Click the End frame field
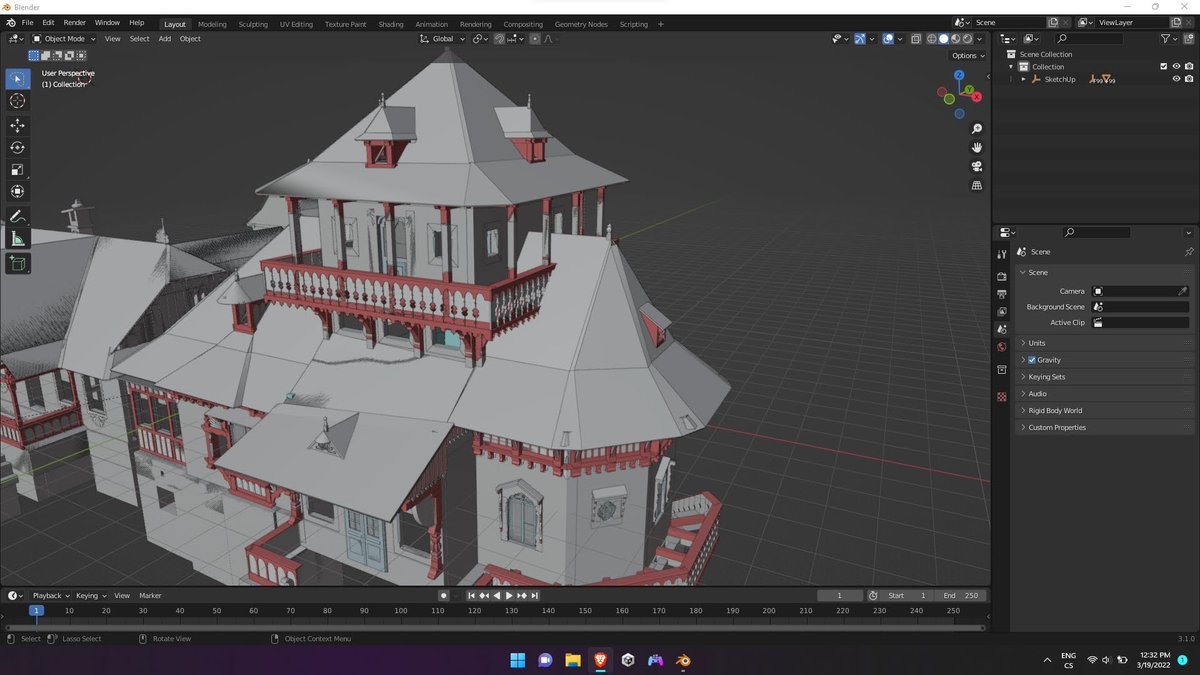This screenshot has height=675, width=1200. tap(963, 595)
